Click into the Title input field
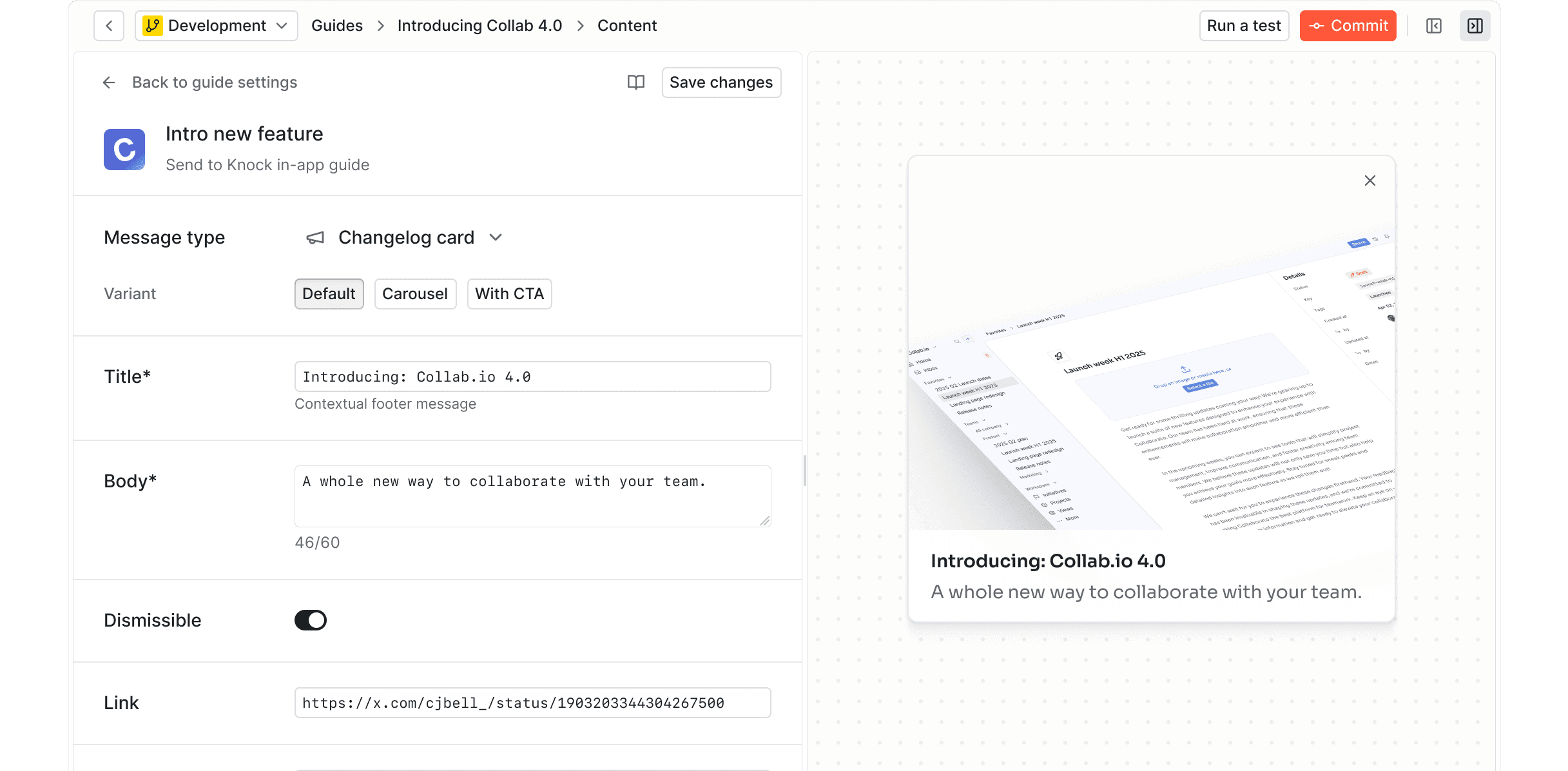 point(532,376)
